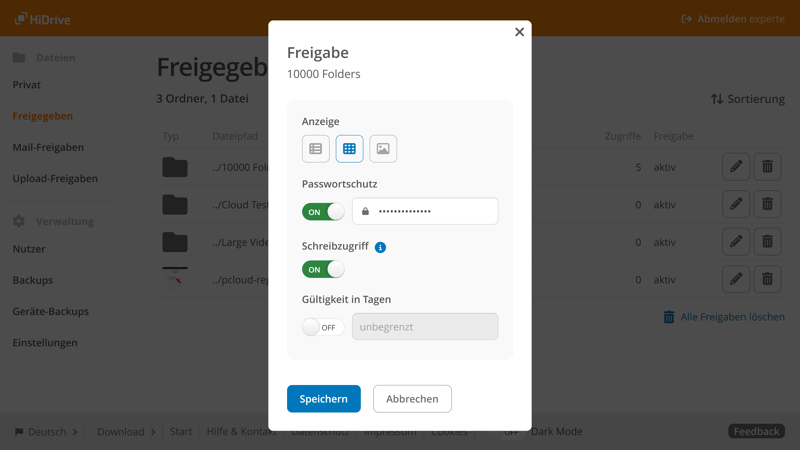The width and height of the screenshot is (800, 450).
Task: Click the edit pencil for last share
Action: coord(736,279)
